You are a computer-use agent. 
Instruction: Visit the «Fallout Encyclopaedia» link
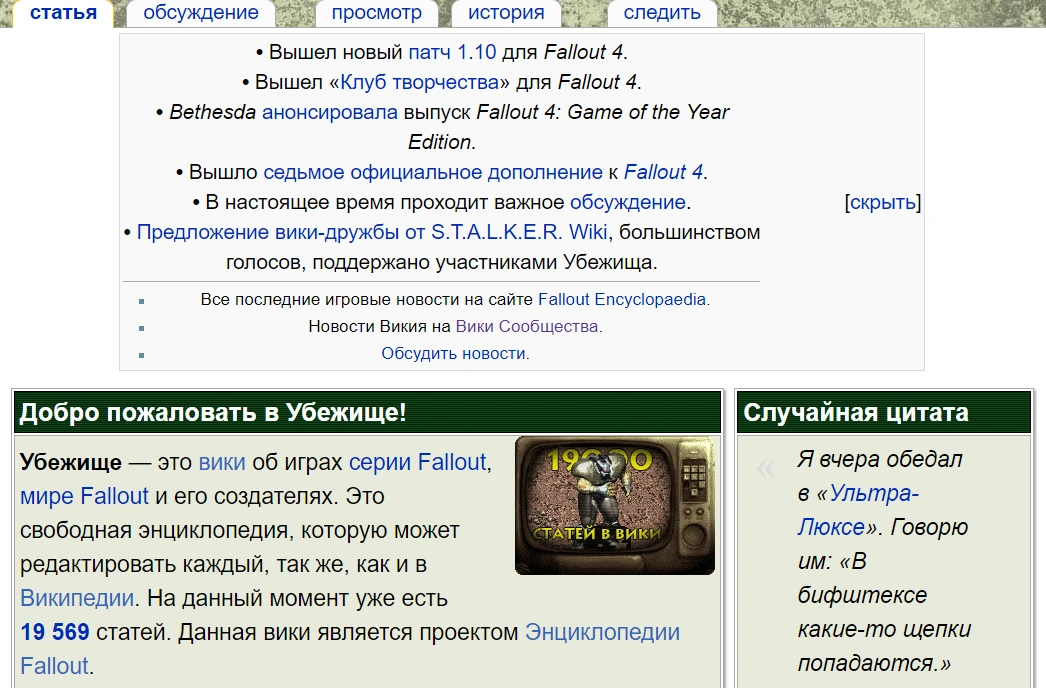click(x=622, y=300)
